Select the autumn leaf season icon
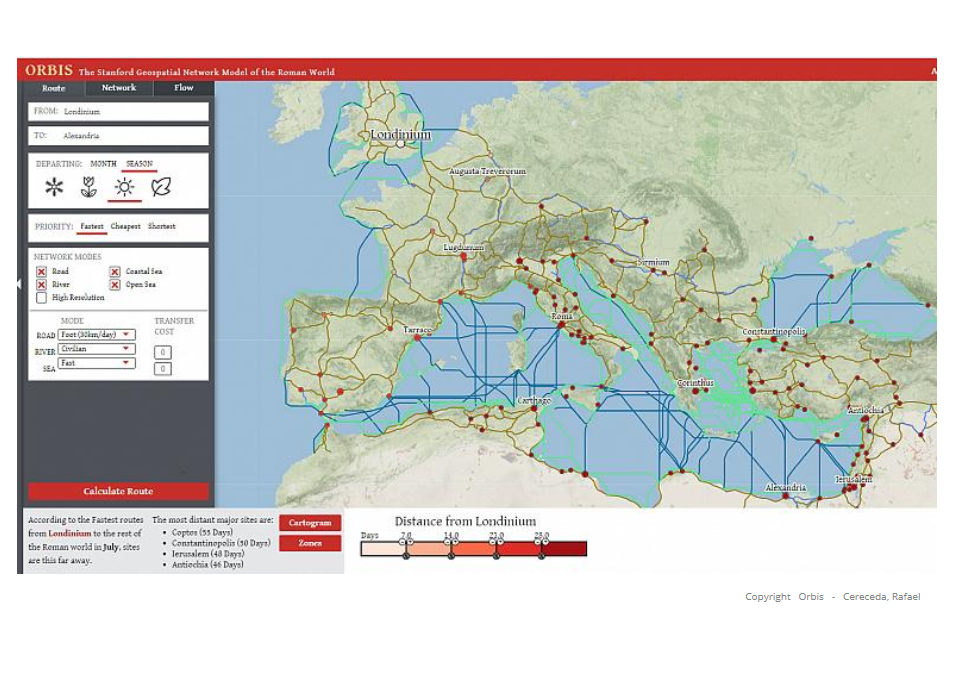This screenshot has height=680, width=953. pyautogui.click(x=160, y=187)
